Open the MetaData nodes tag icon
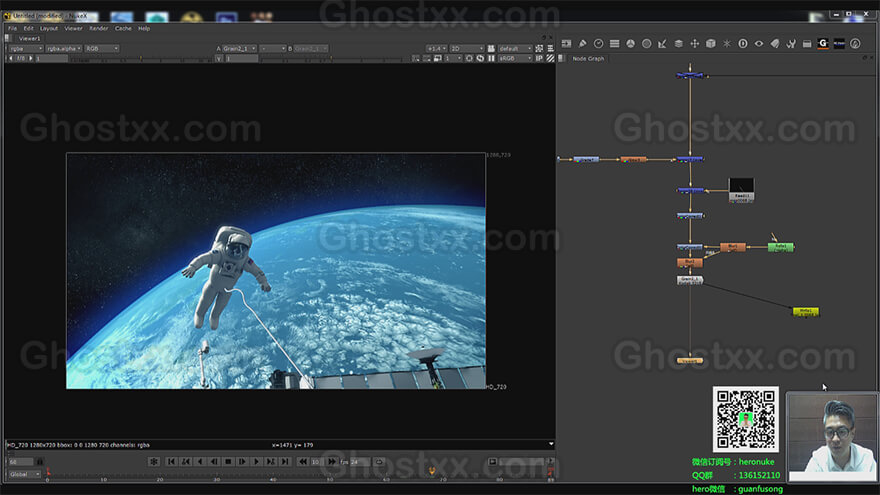Image resolution: width=880 pixels, height=495 pixels. point(775,44)
